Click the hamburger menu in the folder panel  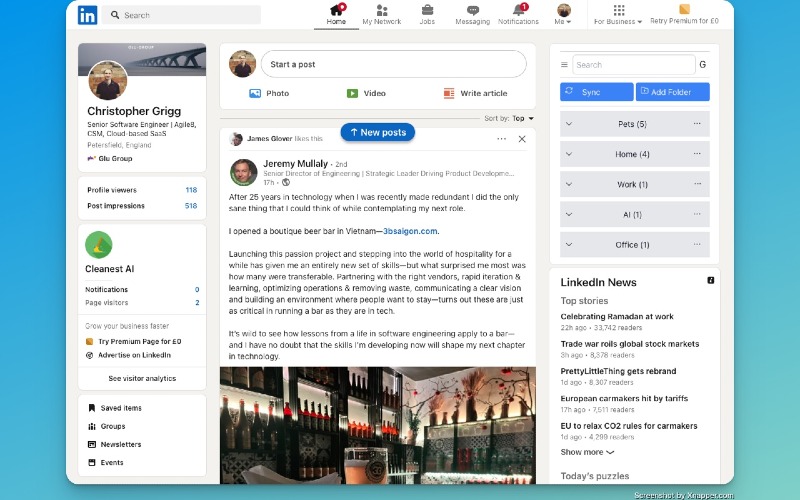coord(564,65)
